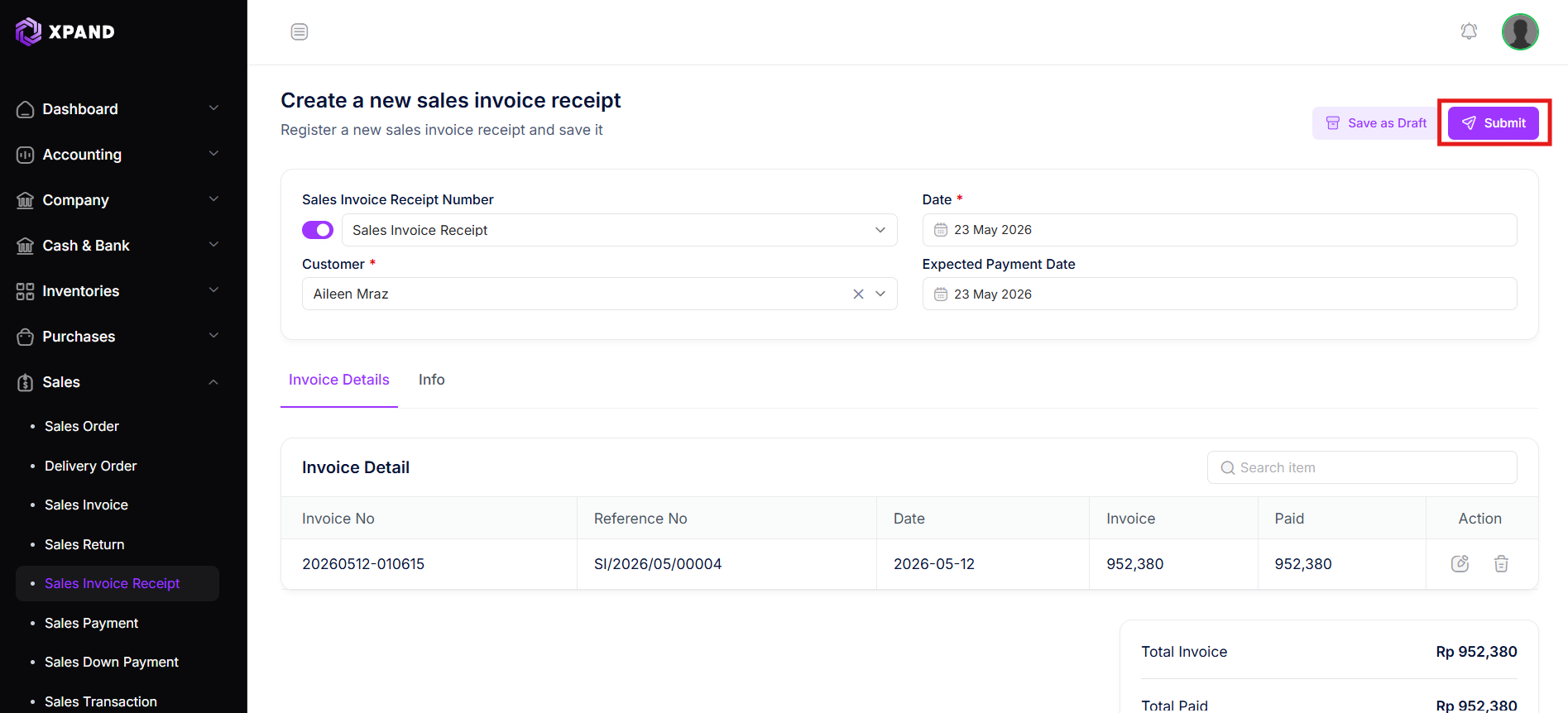1568x713 pixels.
Task: Click Save as Draft button
Action: pyautogui.click(x=1376, y=123)
